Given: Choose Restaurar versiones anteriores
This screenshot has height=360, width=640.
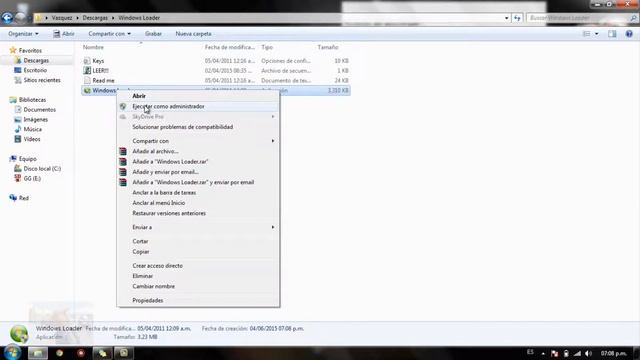Looking at the screenshot, I should [x=169, y=213].
